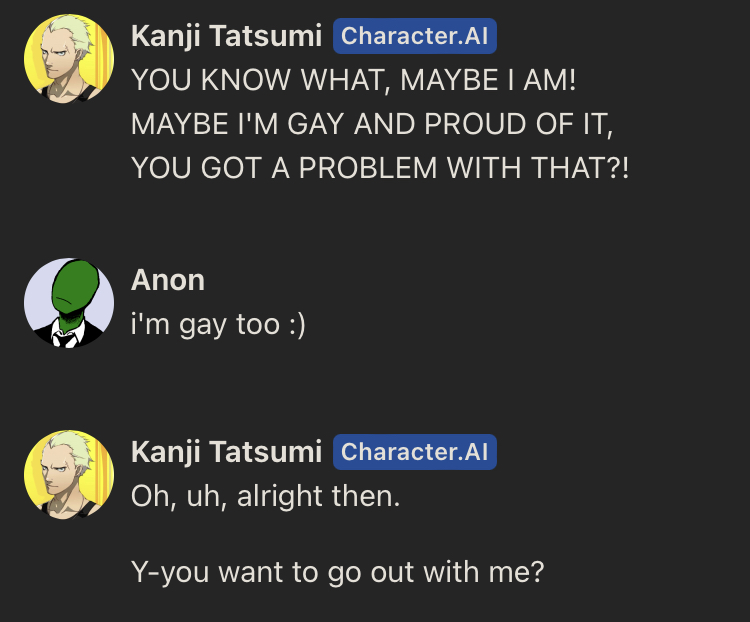
Task: Open Kanji Tatsumi's avatar in the last message
Action: (x=69, y=475)
